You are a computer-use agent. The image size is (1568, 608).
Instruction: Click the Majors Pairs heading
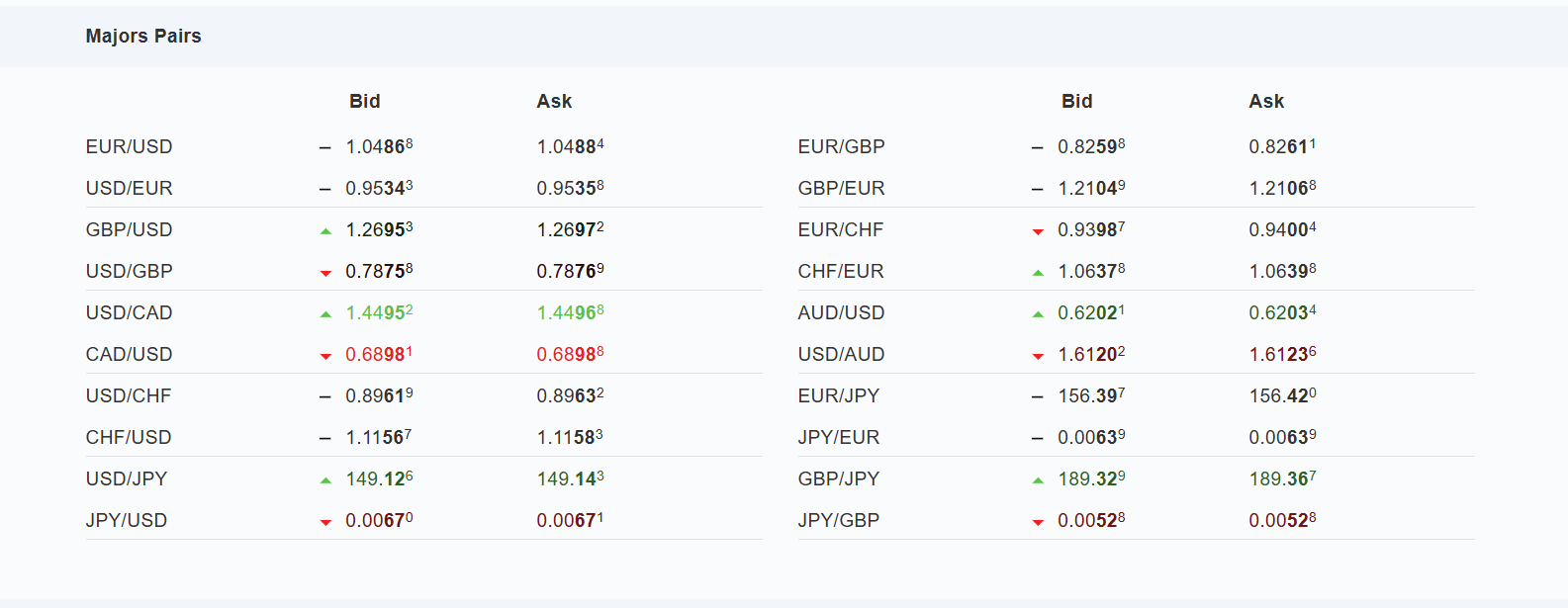[143, 36]
